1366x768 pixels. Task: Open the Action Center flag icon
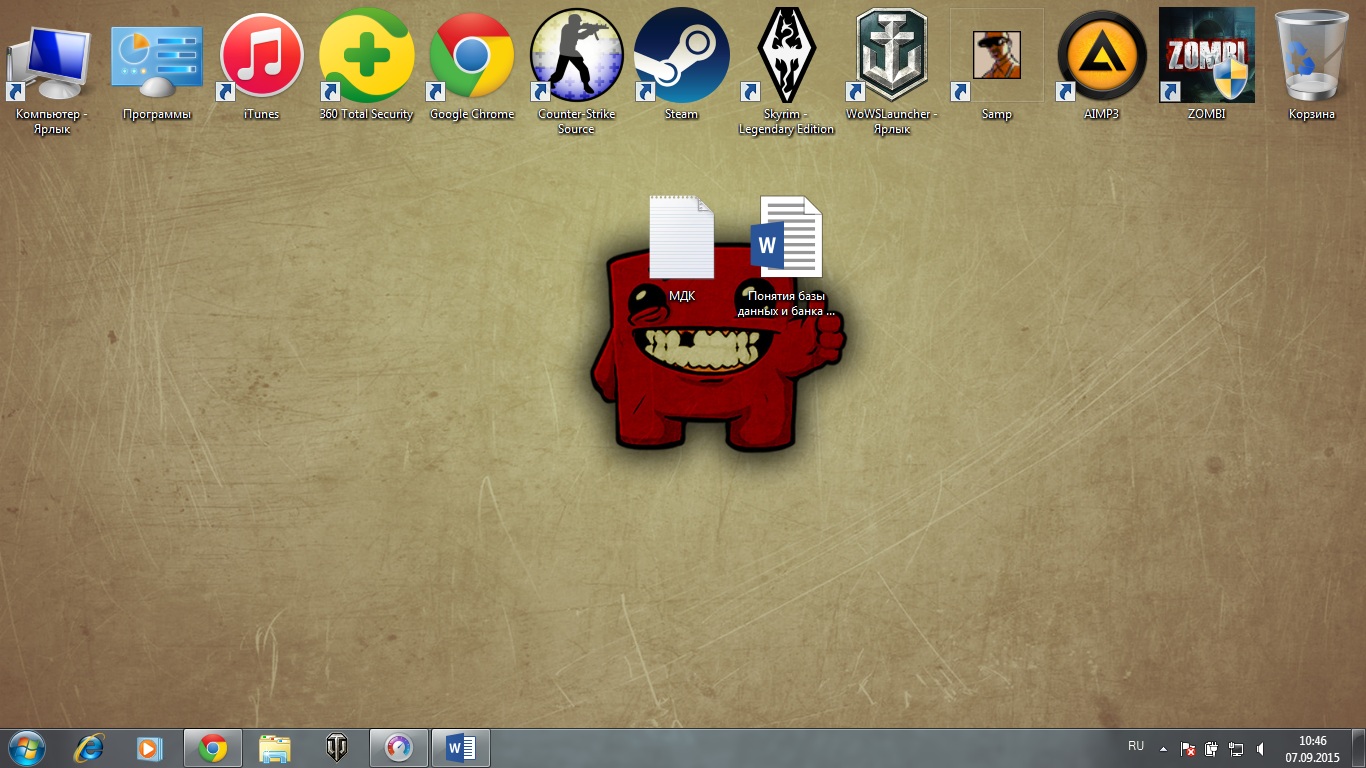tap(1188, 748)
